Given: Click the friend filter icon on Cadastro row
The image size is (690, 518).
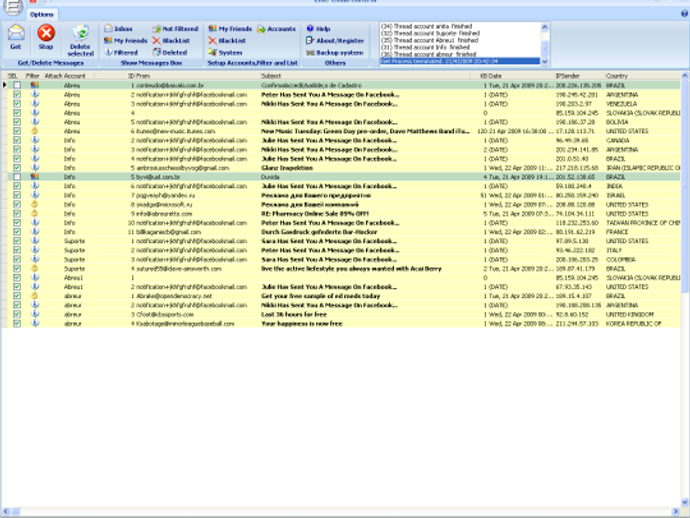Looking at the screenshot, I should (34, 85).
